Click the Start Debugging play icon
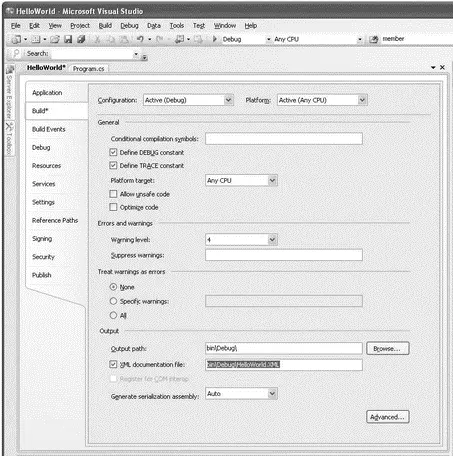Screen dimensions: 453x456 tap(215, 39)
